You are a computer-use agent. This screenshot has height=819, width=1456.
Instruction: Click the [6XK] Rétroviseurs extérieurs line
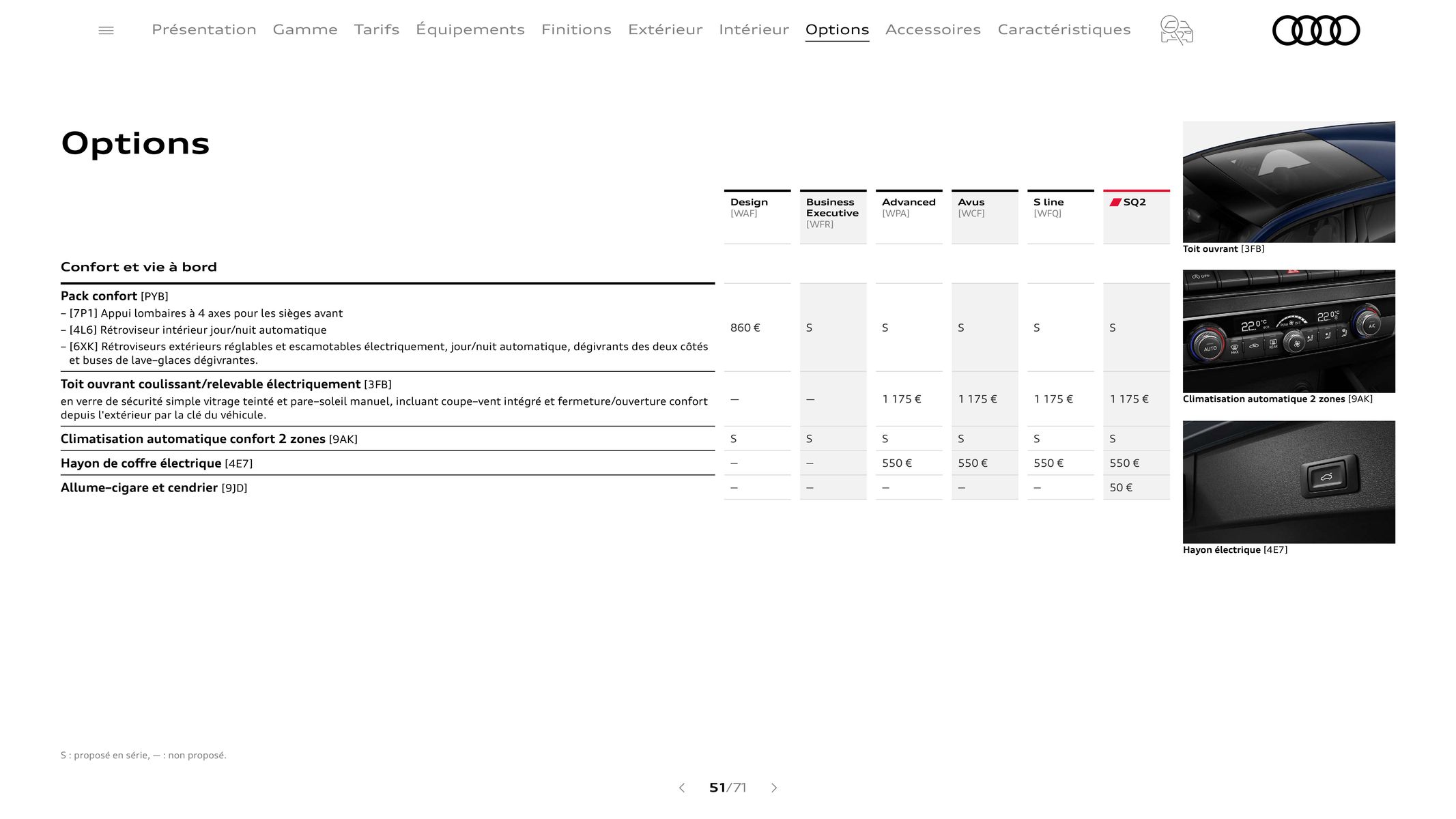[384, 354]
